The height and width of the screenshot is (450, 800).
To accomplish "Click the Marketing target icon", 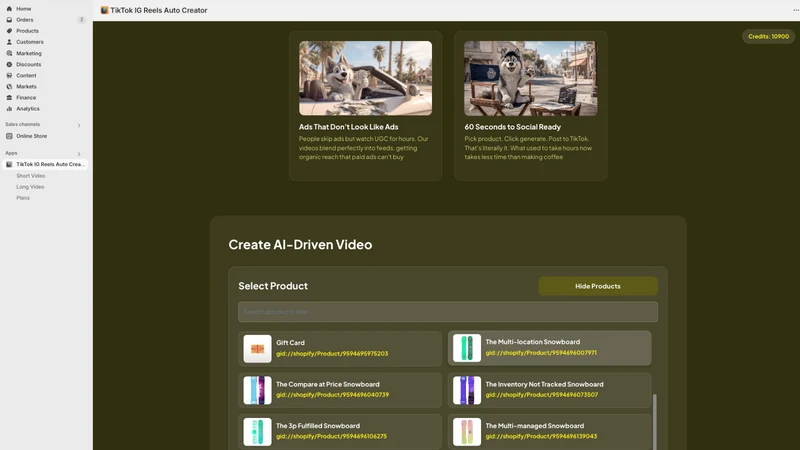I will [x=9, y=53].
